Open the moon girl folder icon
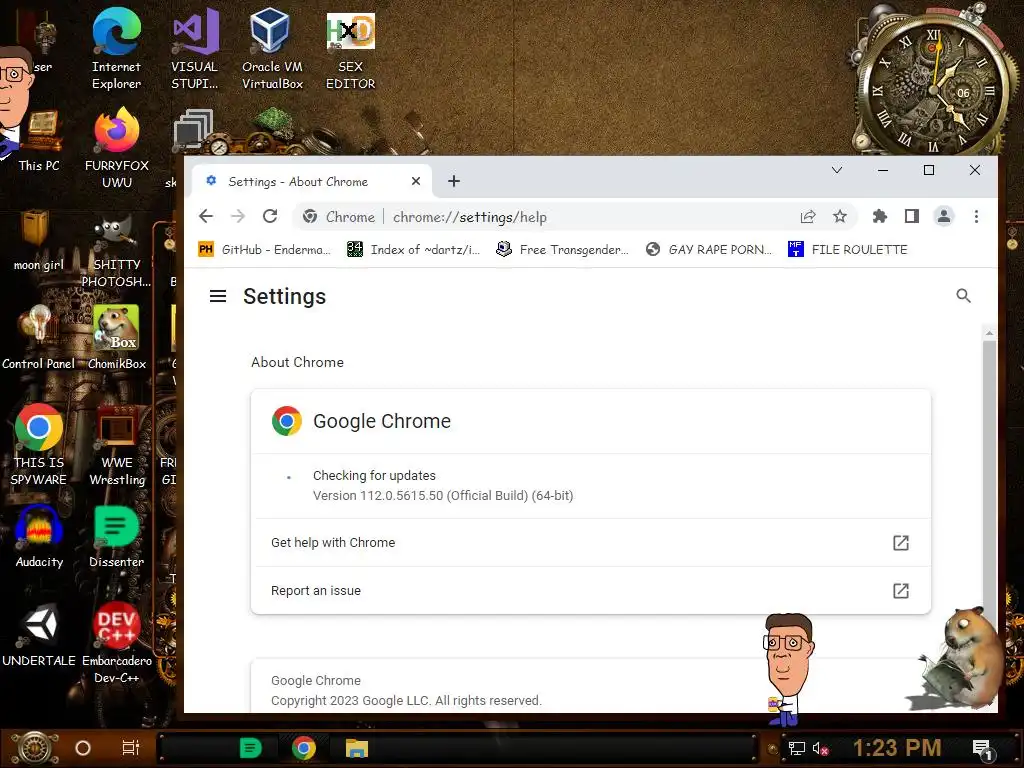 (x=38, y=240)
